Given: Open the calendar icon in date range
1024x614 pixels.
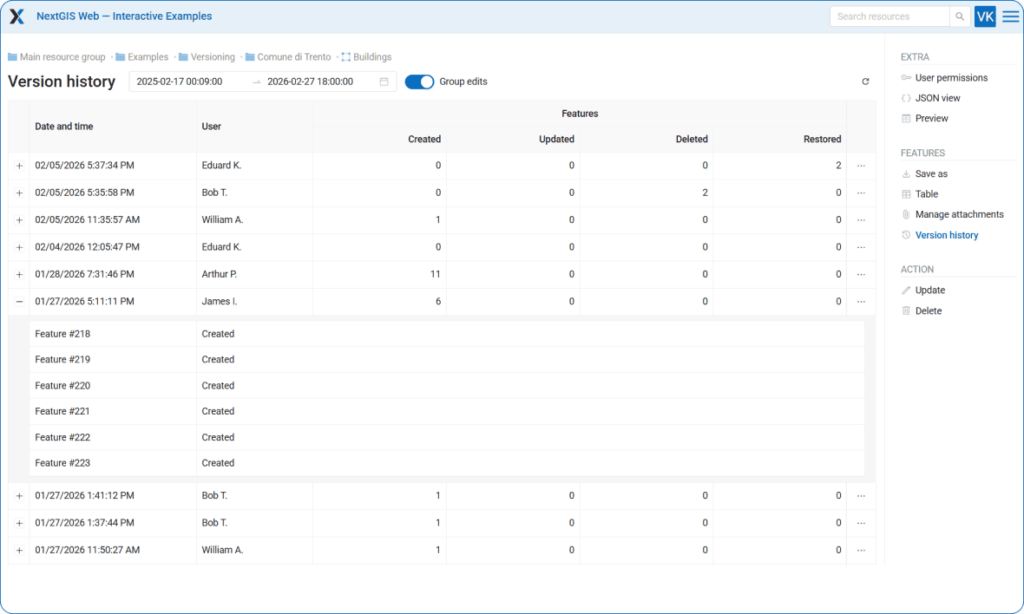Looking at the screenshot, I should (384, 82).
